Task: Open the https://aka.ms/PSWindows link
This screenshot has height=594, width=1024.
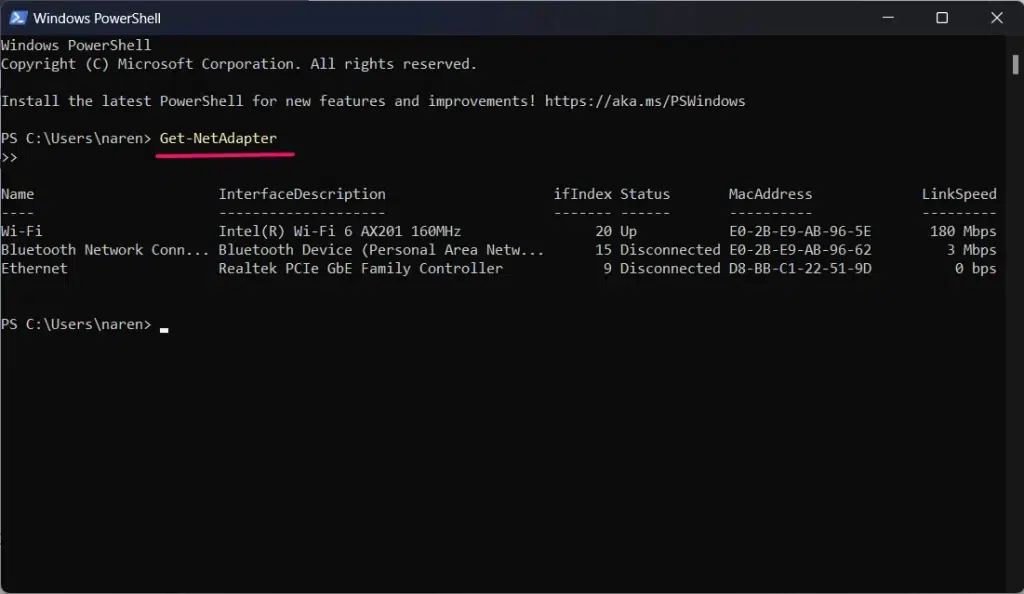Action: [x=645, y=101]
